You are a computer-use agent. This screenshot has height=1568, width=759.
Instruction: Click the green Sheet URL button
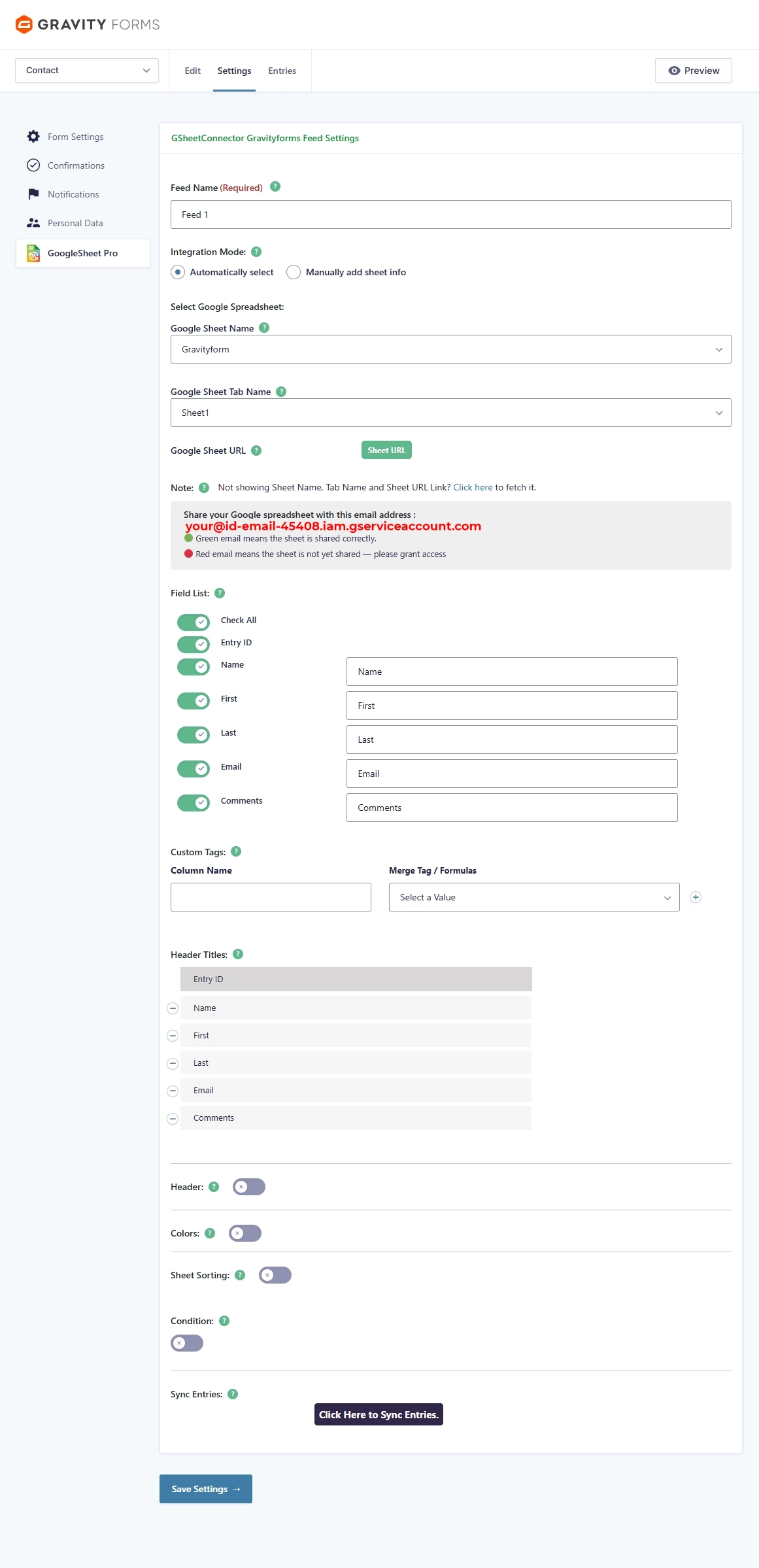386,450
